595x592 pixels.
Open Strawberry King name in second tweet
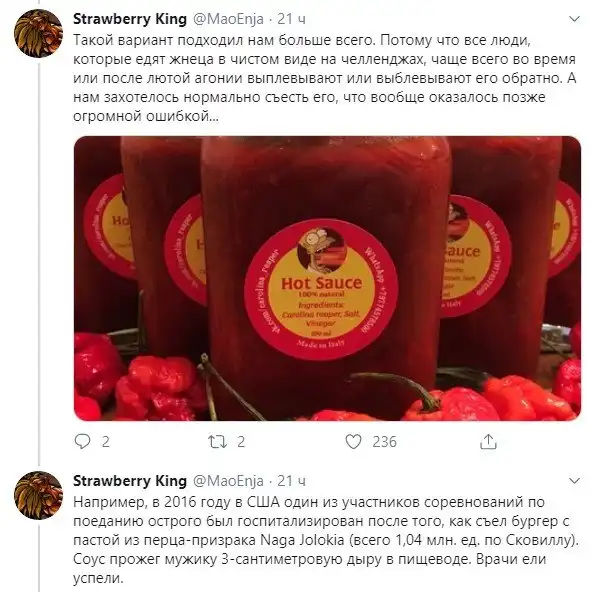coord(130,481)
